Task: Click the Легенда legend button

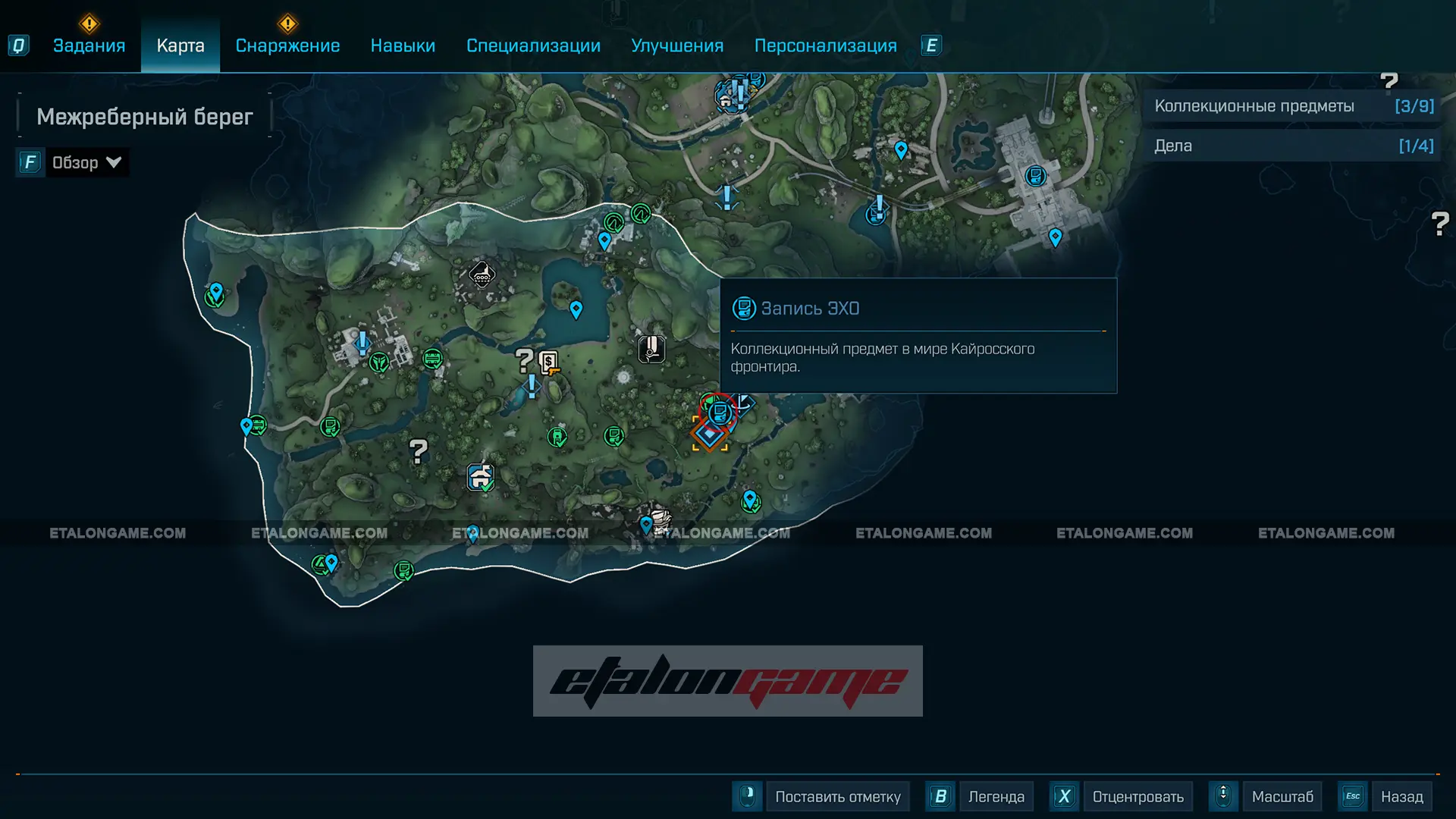Action: [x=995, y=796]
